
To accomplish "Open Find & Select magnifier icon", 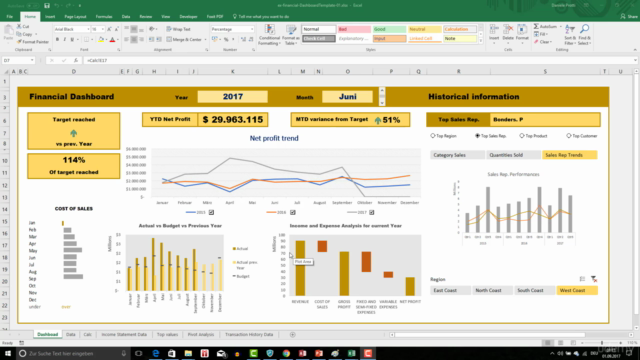I will tap(584, 29).
